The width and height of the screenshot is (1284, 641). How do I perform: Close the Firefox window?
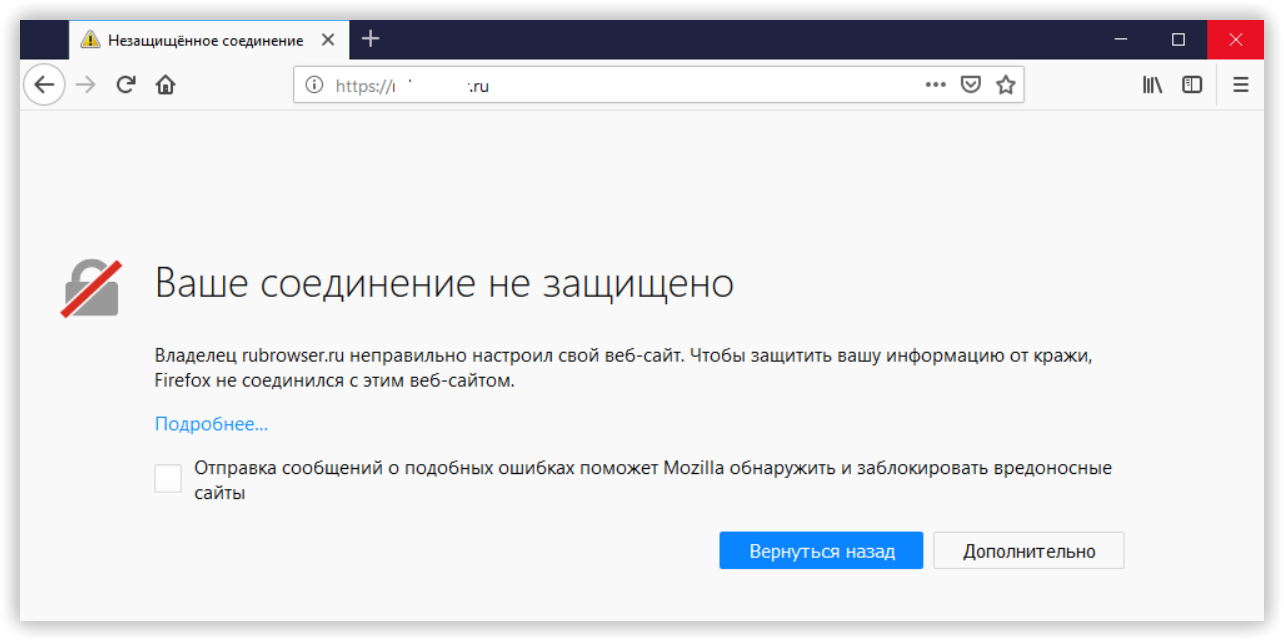(1236, 40)
